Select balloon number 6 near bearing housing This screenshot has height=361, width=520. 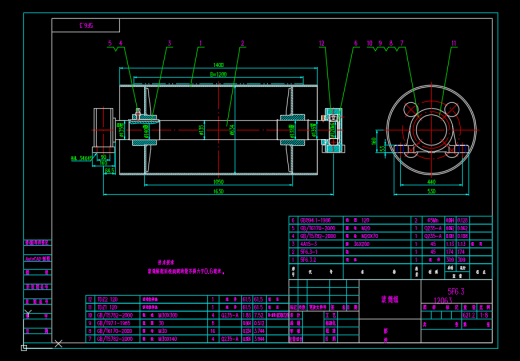coord(355,43)
